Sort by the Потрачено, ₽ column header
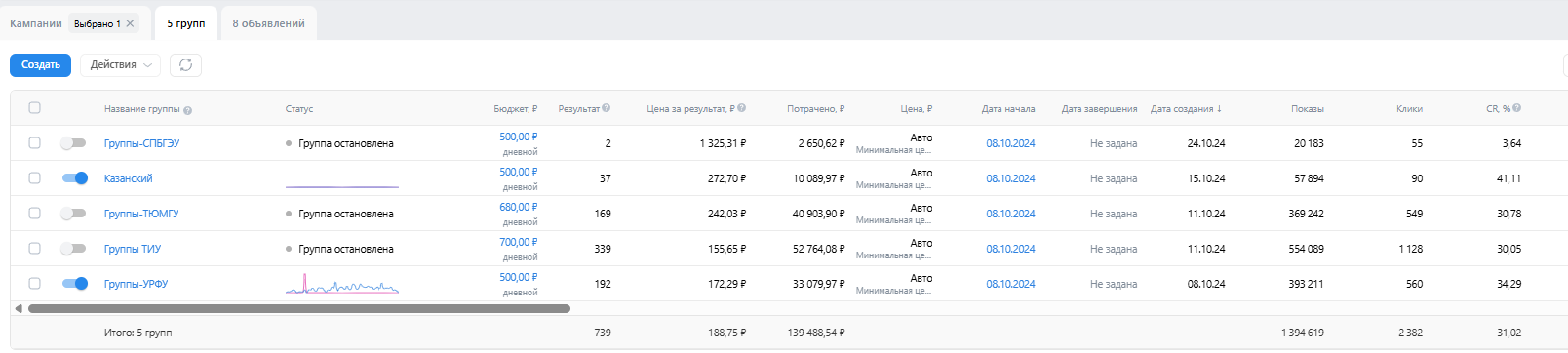The image size is (1568, 353). 815,108
